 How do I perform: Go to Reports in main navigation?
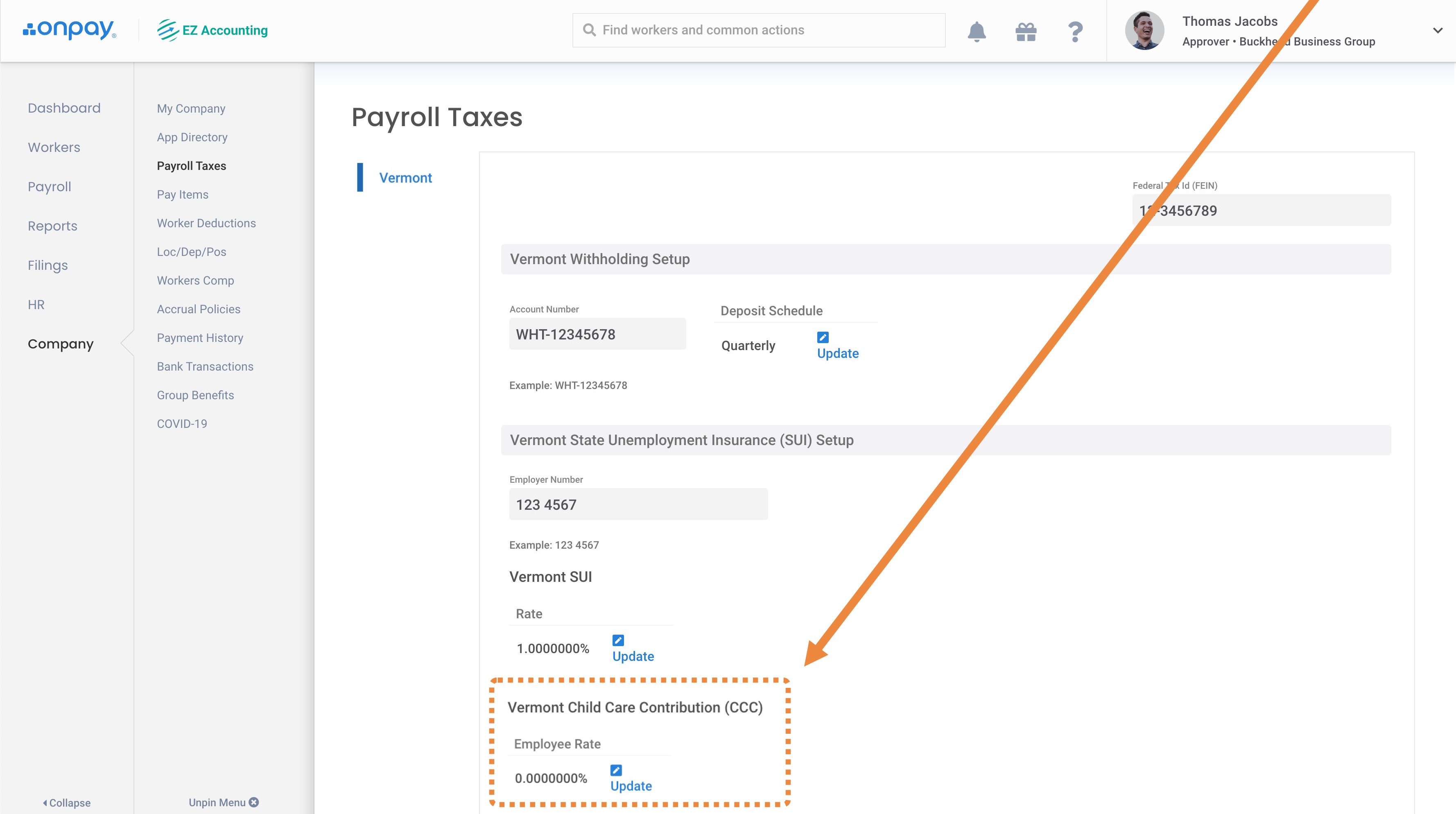pyautogui.click(x=52, y=226)
